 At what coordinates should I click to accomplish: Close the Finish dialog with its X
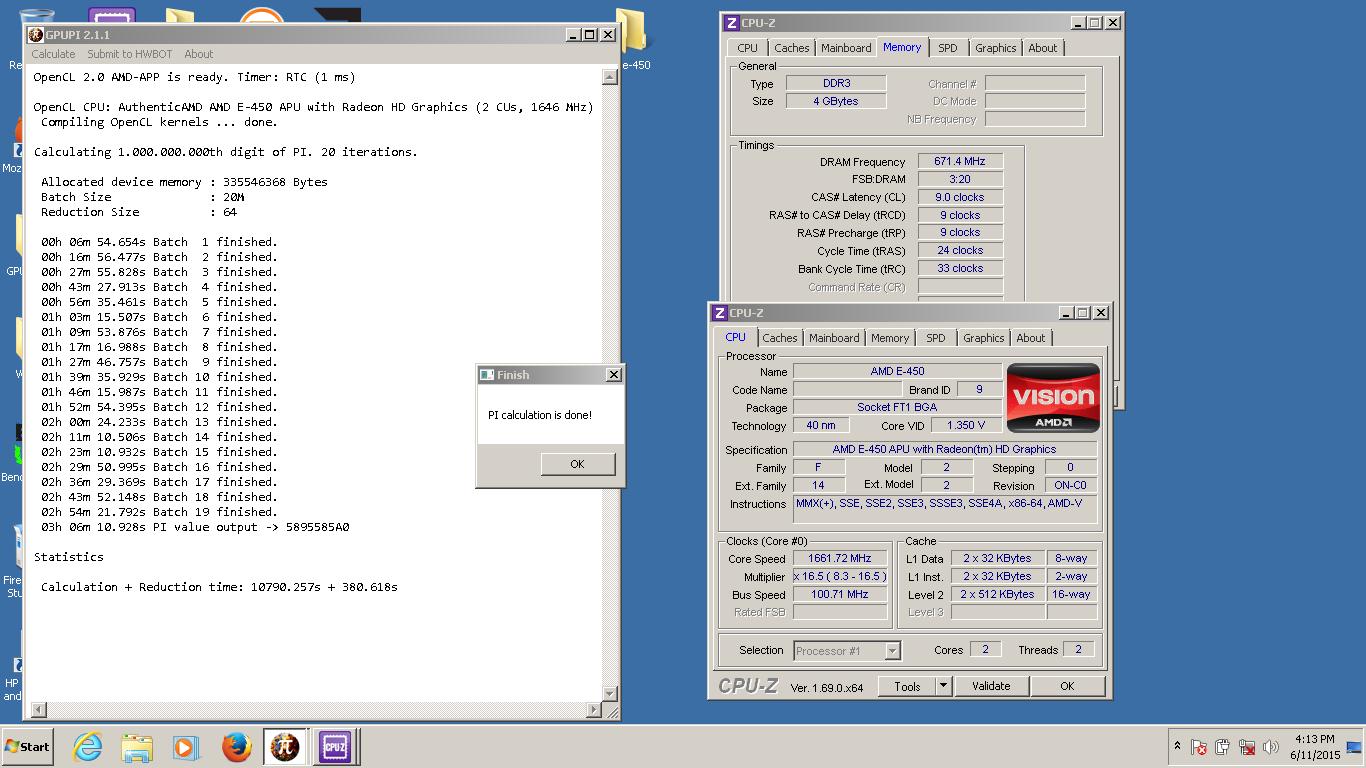[x=614, y=375]
